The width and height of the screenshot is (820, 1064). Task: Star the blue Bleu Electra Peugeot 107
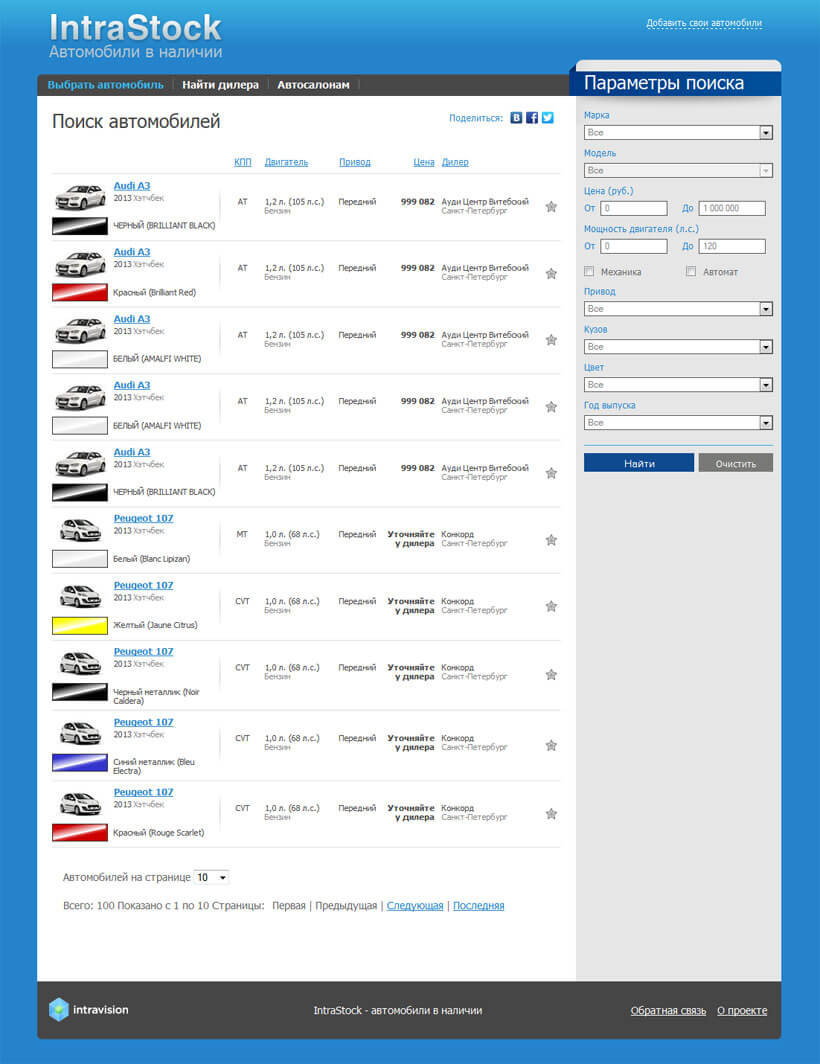click(x=551, y=745)
